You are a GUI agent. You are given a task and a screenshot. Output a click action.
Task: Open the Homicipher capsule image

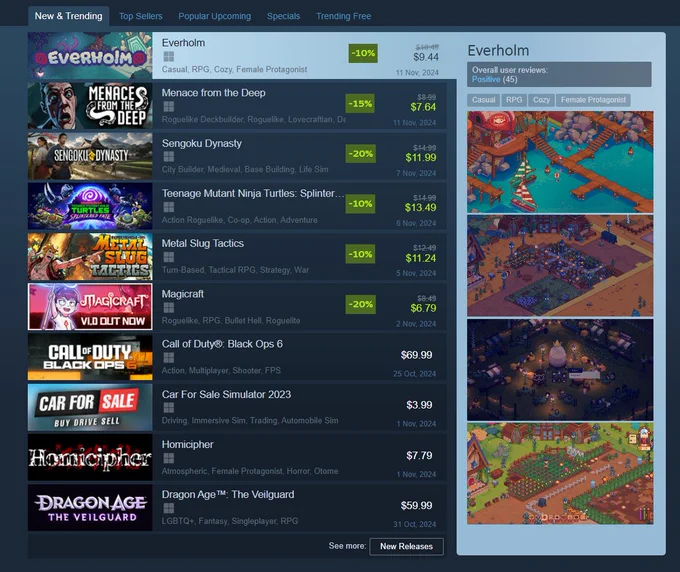[90, 457]
